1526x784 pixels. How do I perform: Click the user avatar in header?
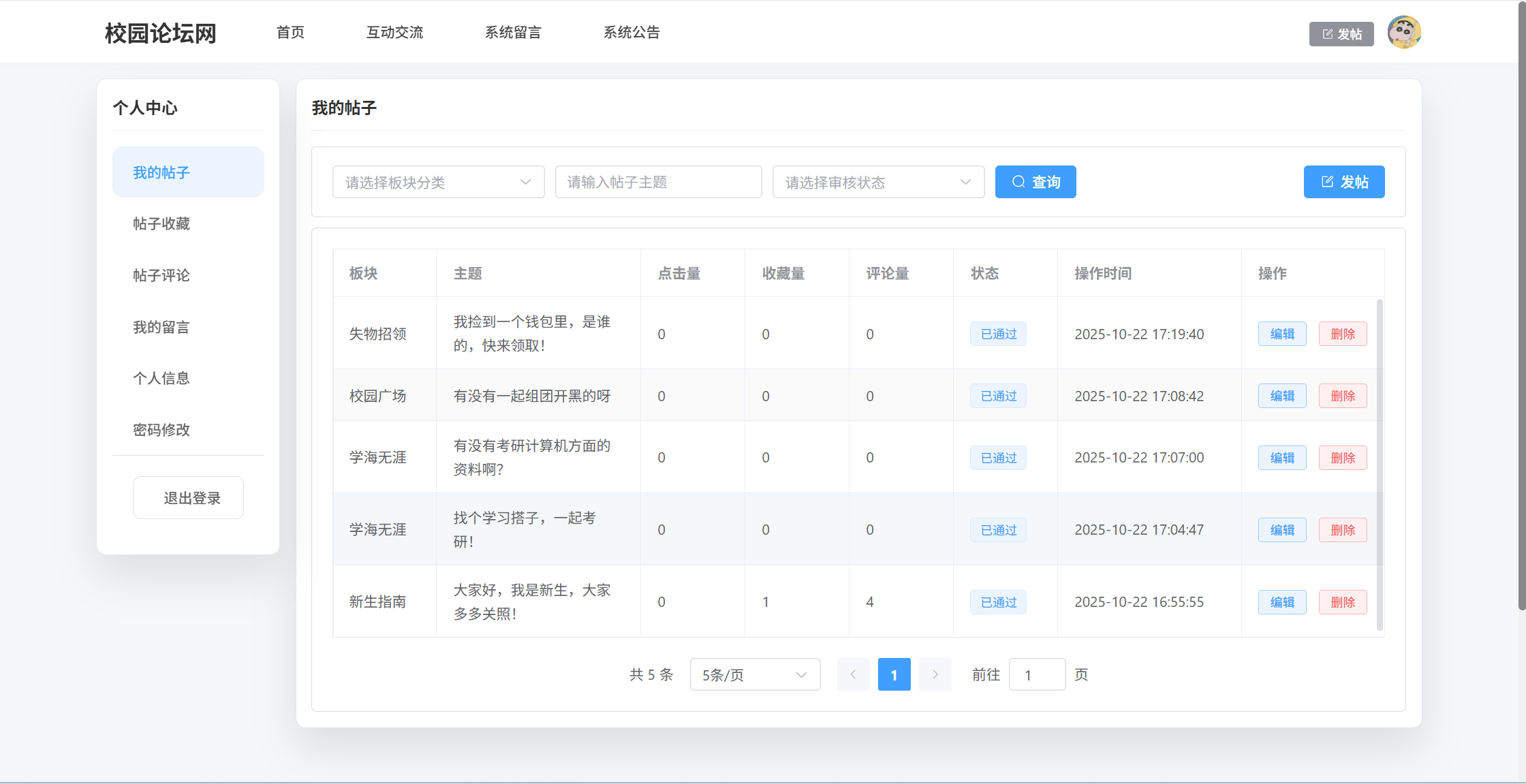point(1404,32)
